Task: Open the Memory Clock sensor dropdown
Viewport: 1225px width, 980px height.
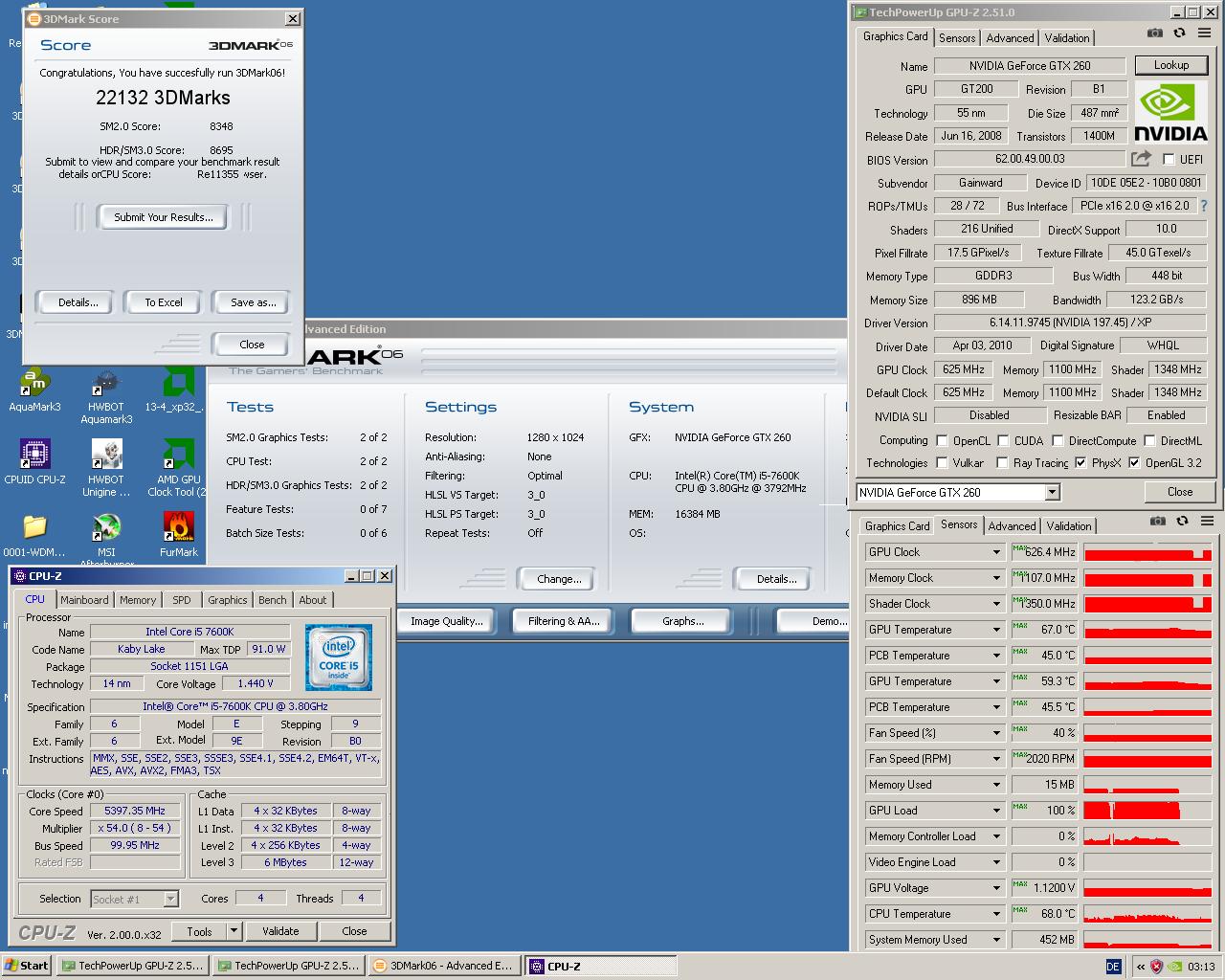Action: 996,578
